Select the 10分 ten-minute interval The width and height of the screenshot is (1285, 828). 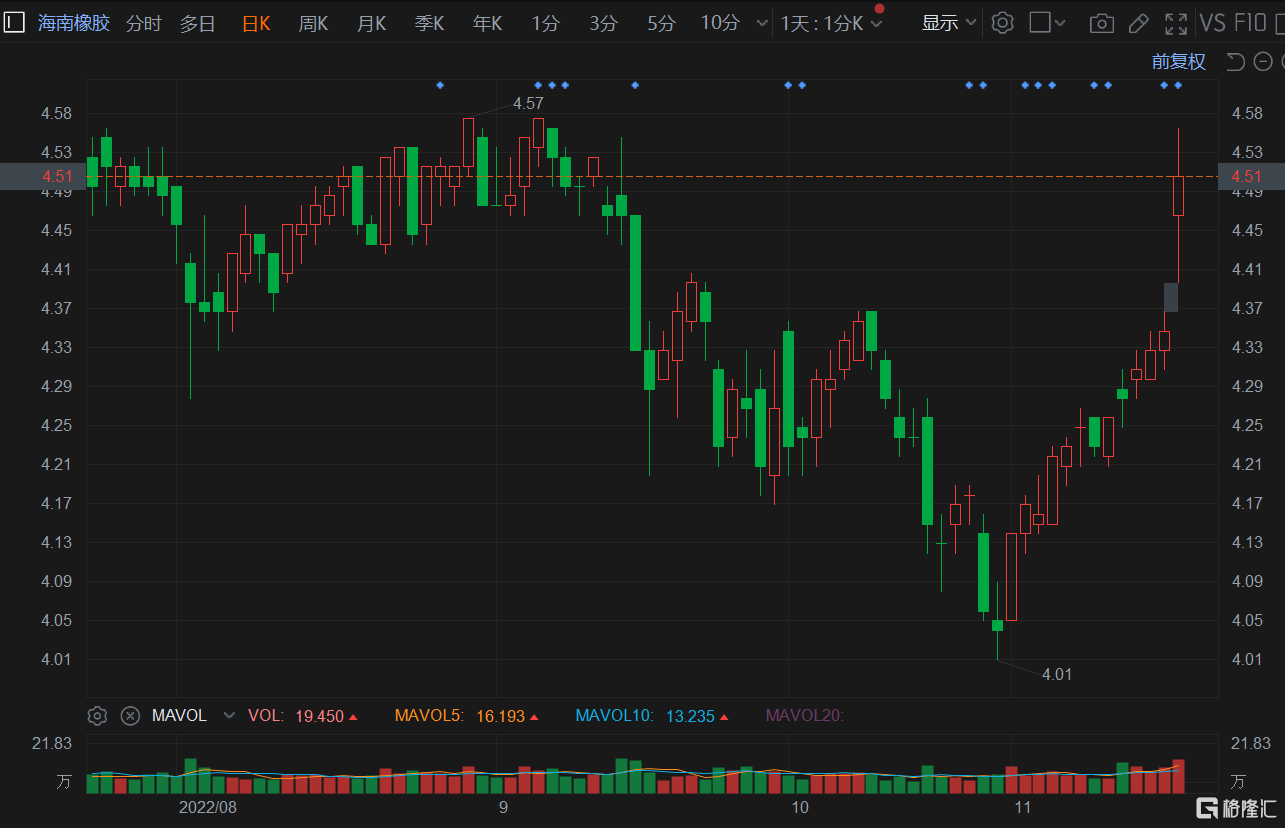click(x=720, y=23)
